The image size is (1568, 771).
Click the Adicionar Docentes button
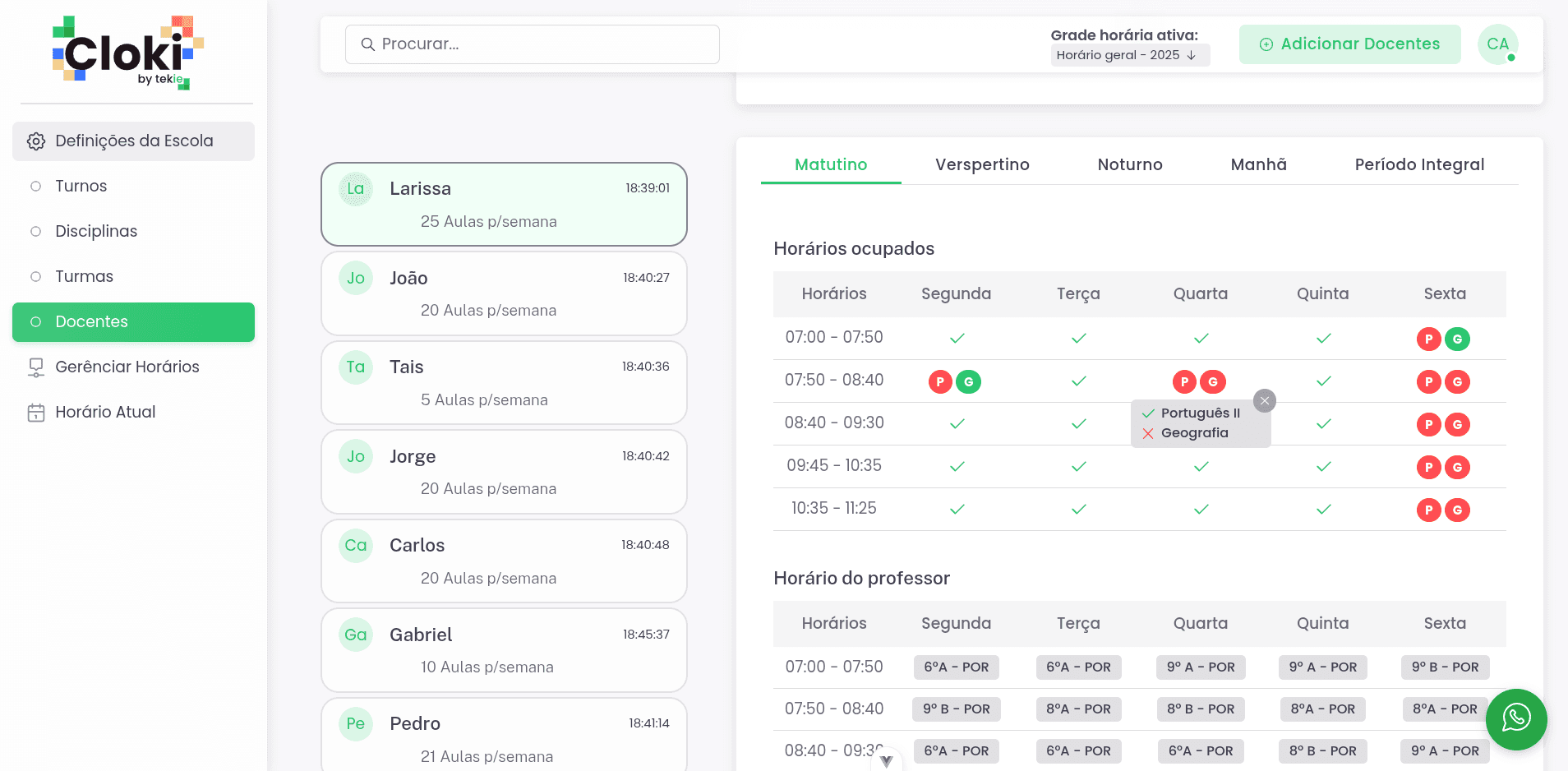click(x=1349, y=44)
